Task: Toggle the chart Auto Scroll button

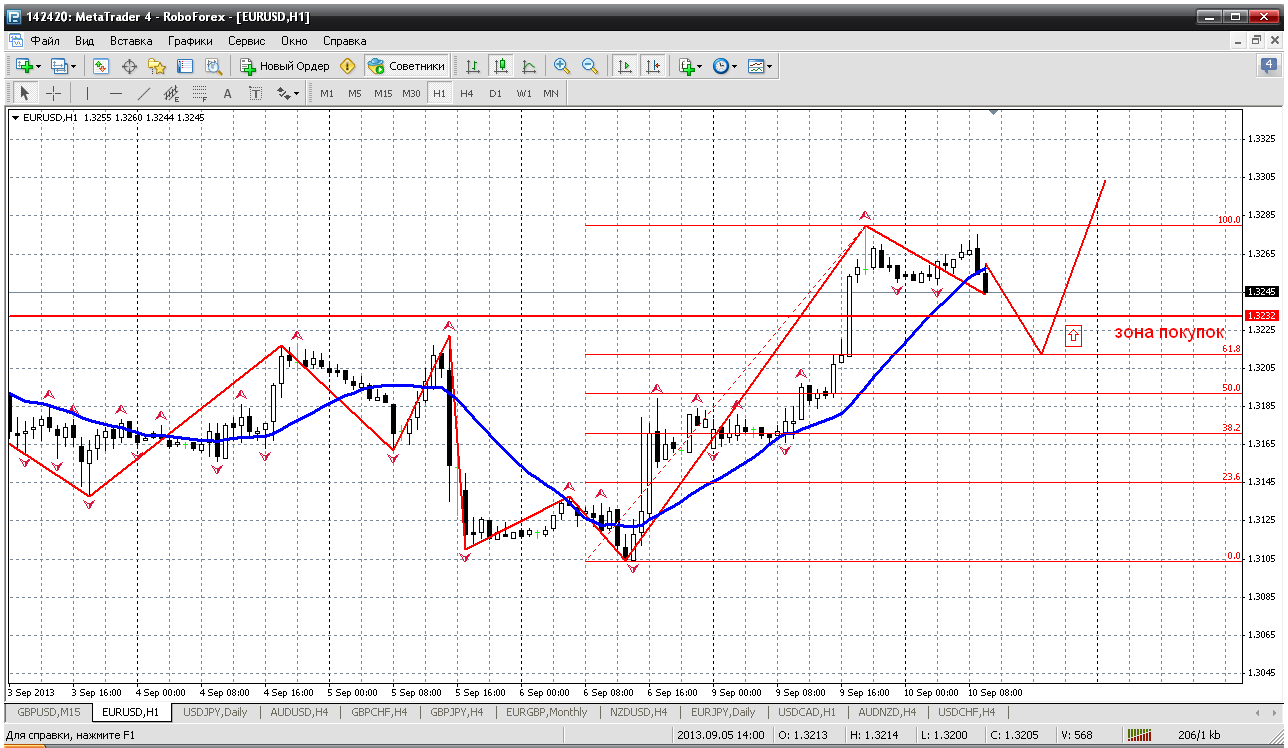Action: click(625, 66)
